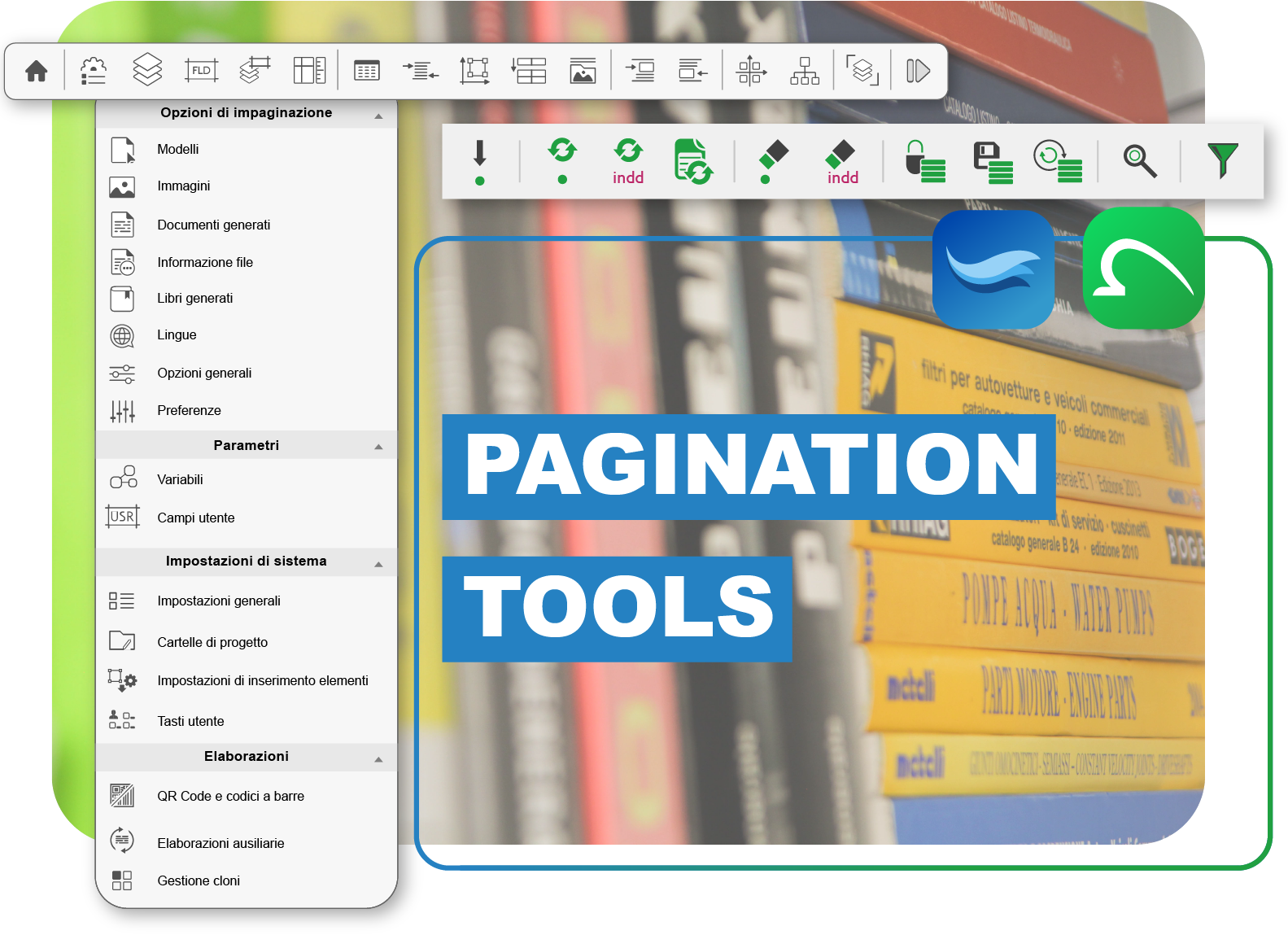Screen dimensions: 1288x935
Task: Select the FLD field frame icon
Action: 202,71
